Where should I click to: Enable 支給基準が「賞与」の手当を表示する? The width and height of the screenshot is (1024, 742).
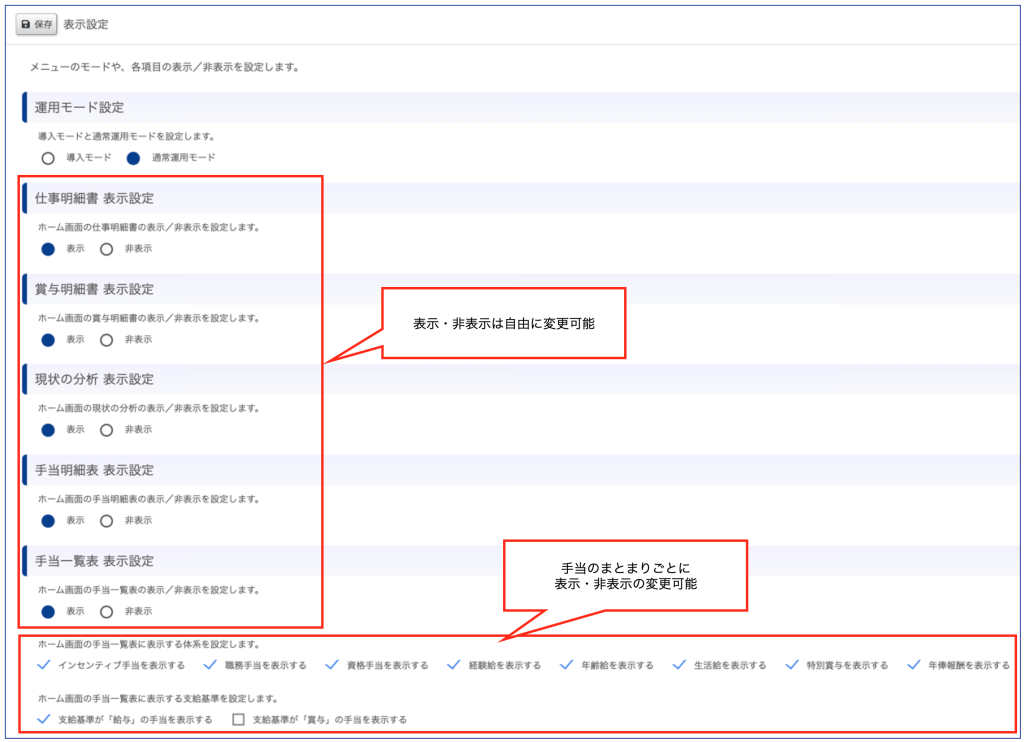point(238,719)
